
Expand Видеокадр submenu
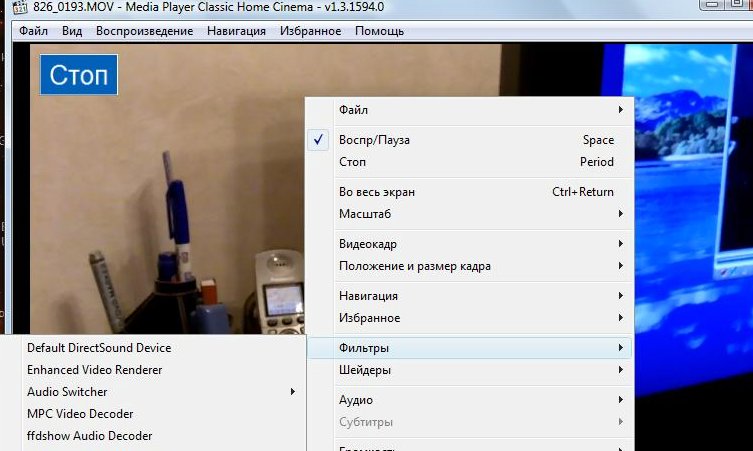tap(470, 244)
